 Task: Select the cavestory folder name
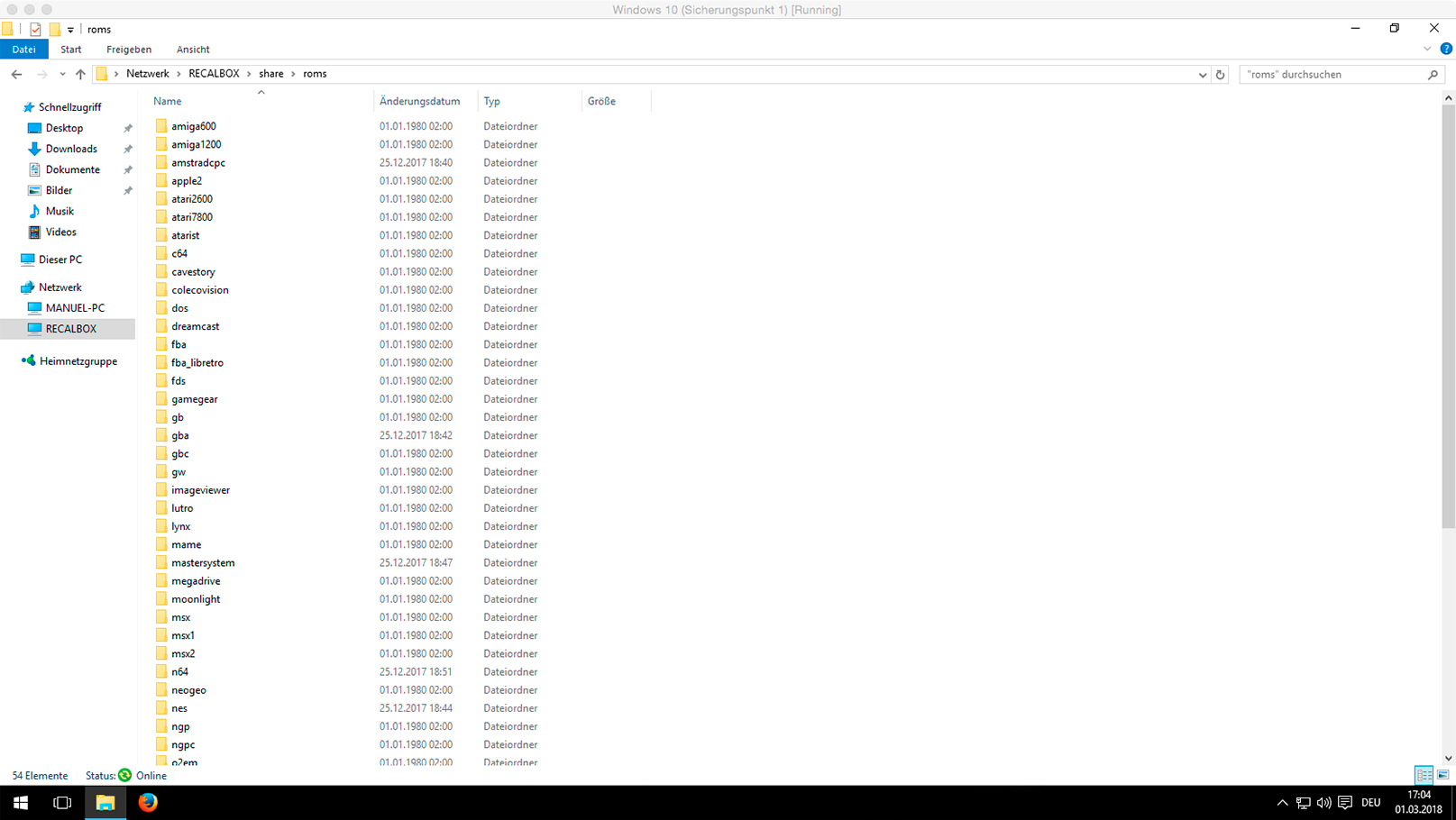[193, 272]
